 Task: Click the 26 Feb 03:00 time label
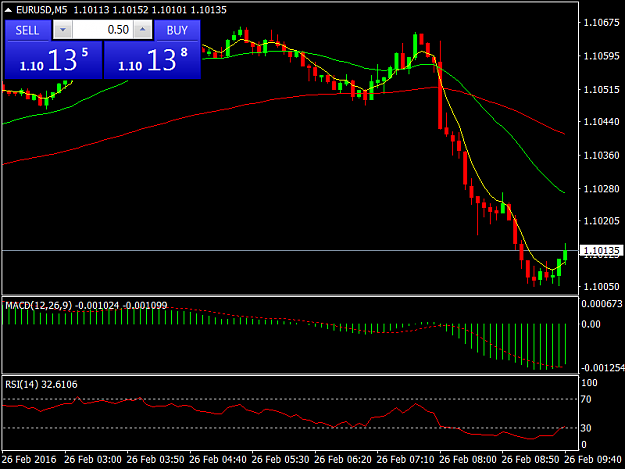(93, 459)
